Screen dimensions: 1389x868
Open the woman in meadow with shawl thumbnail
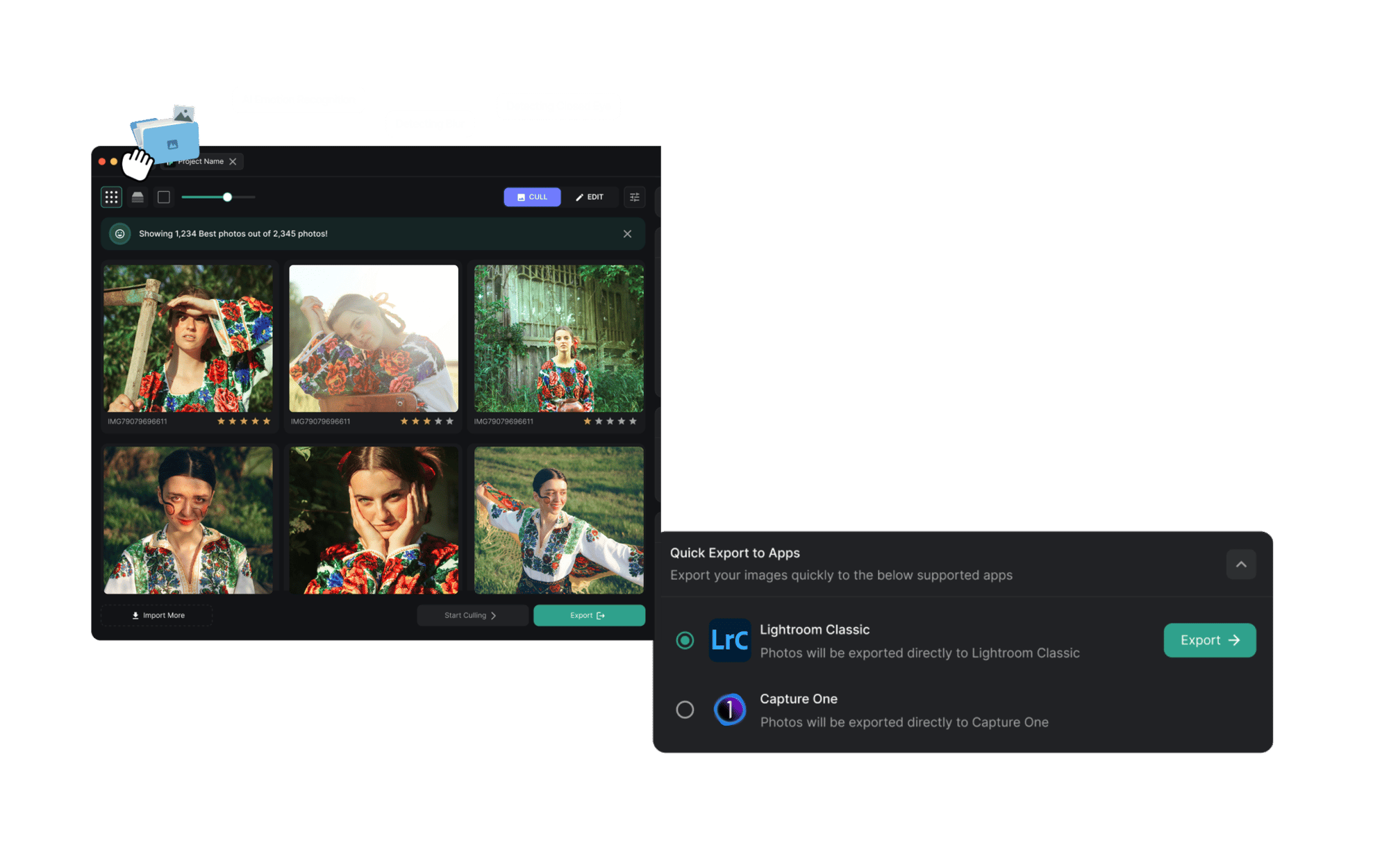(x=559, y=520)
